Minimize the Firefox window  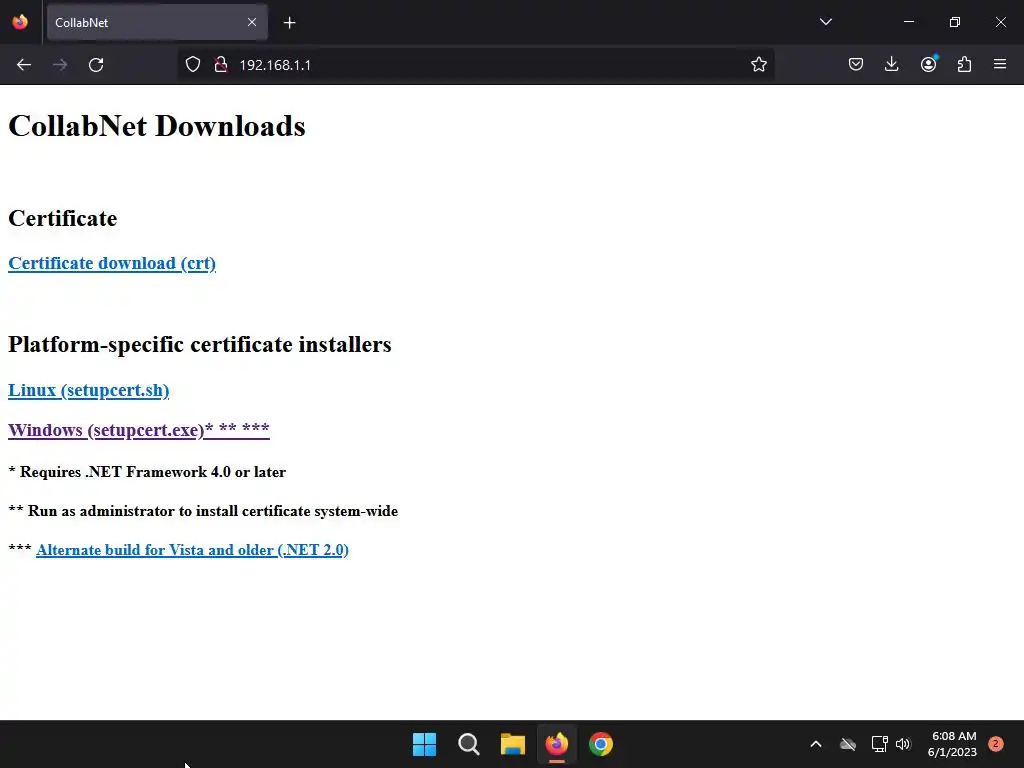click(x=908, y=22)
